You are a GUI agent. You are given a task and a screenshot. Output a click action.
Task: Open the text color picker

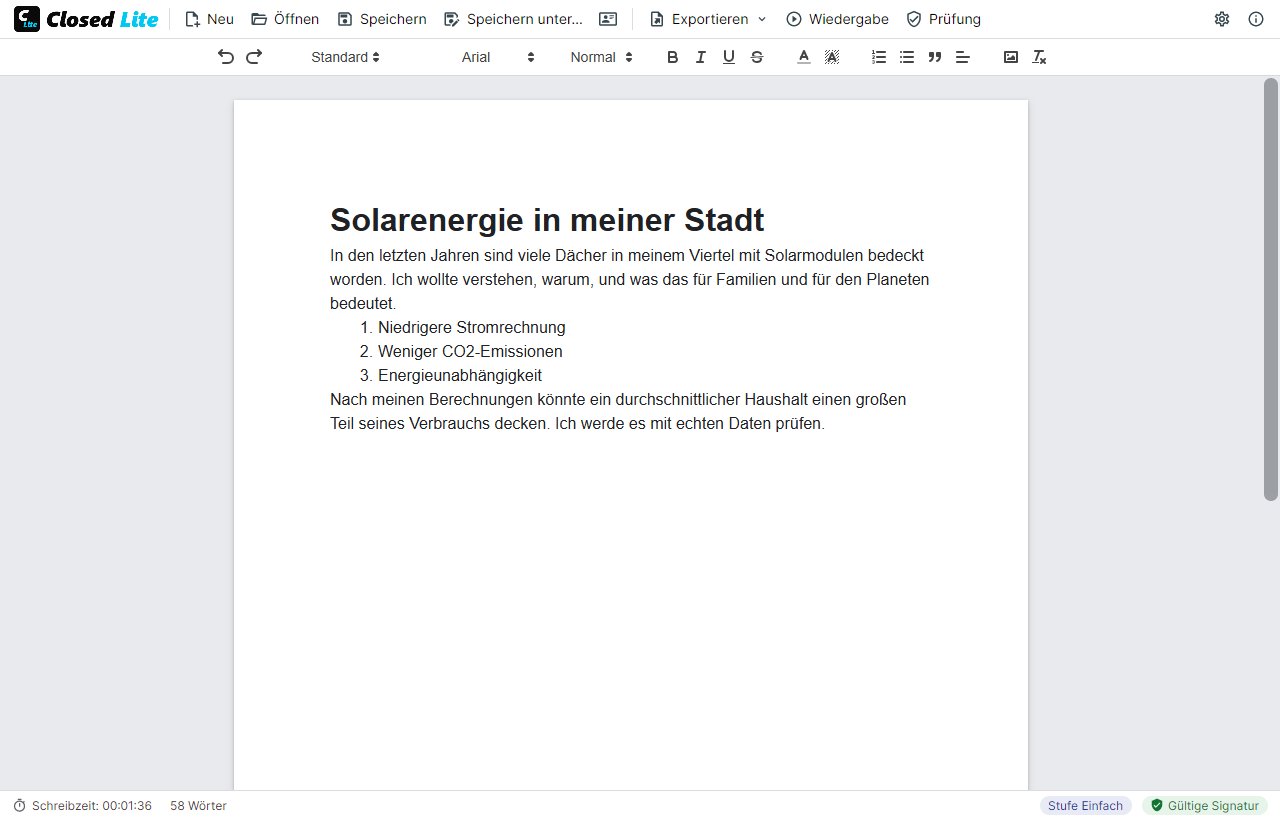[803, 57]
